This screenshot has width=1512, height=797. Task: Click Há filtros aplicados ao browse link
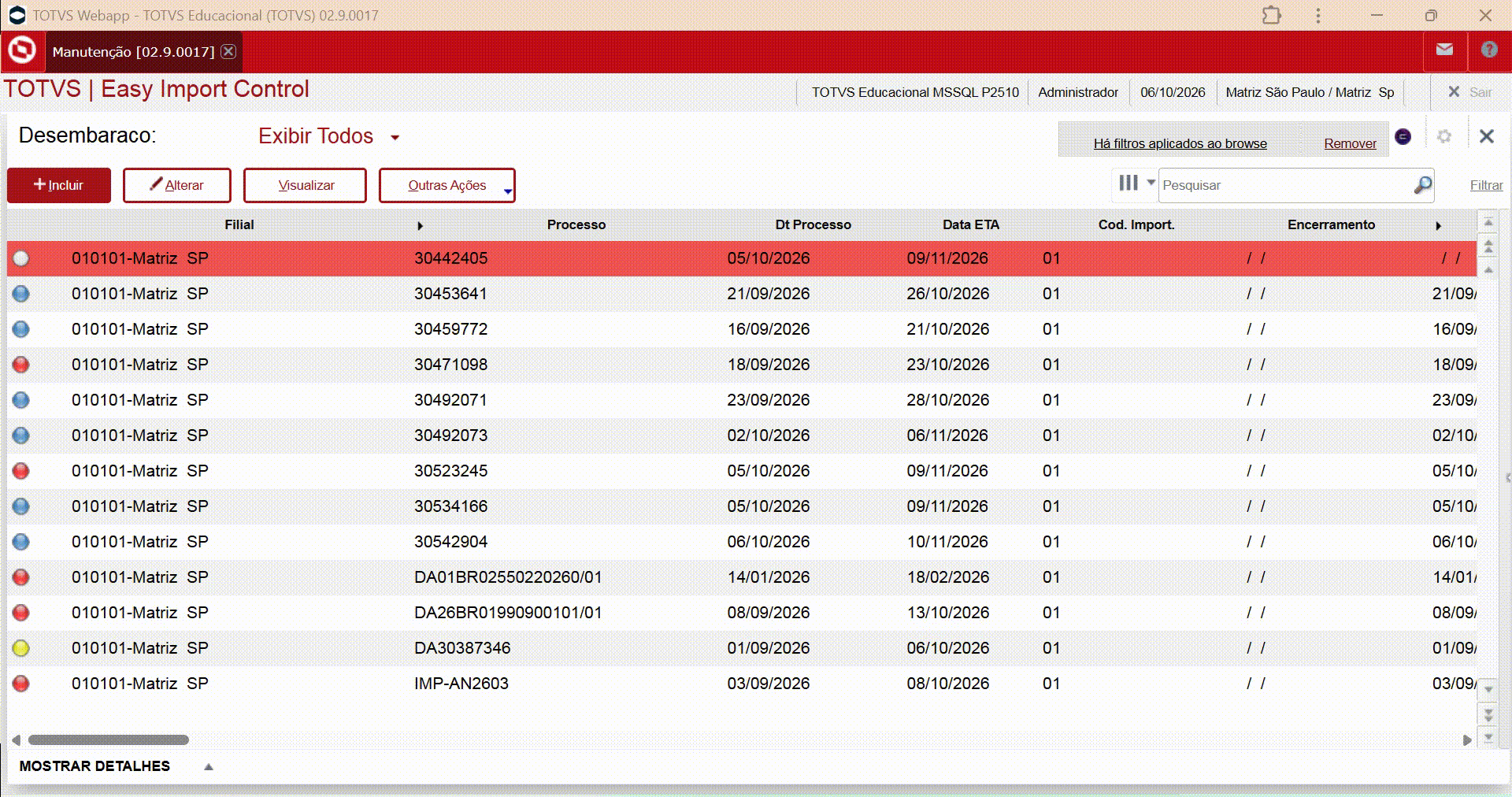(x=1180, y=143)
